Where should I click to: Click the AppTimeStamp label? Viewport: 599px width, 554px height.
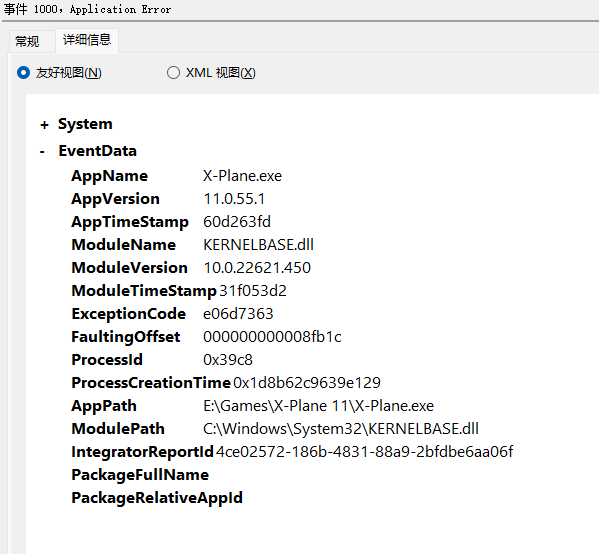point(130,222)
